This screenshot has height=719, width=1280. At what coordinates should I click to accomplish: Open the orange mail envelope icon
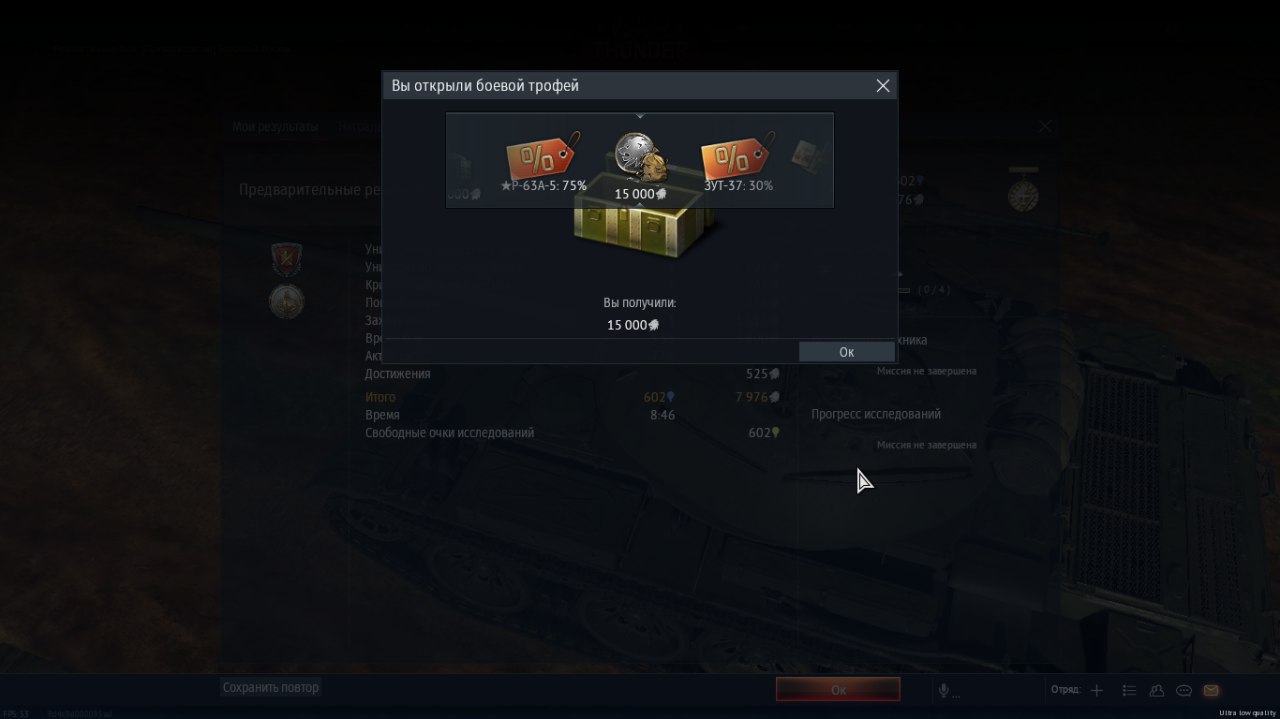pyautogui.click(x=1211, y=690)
